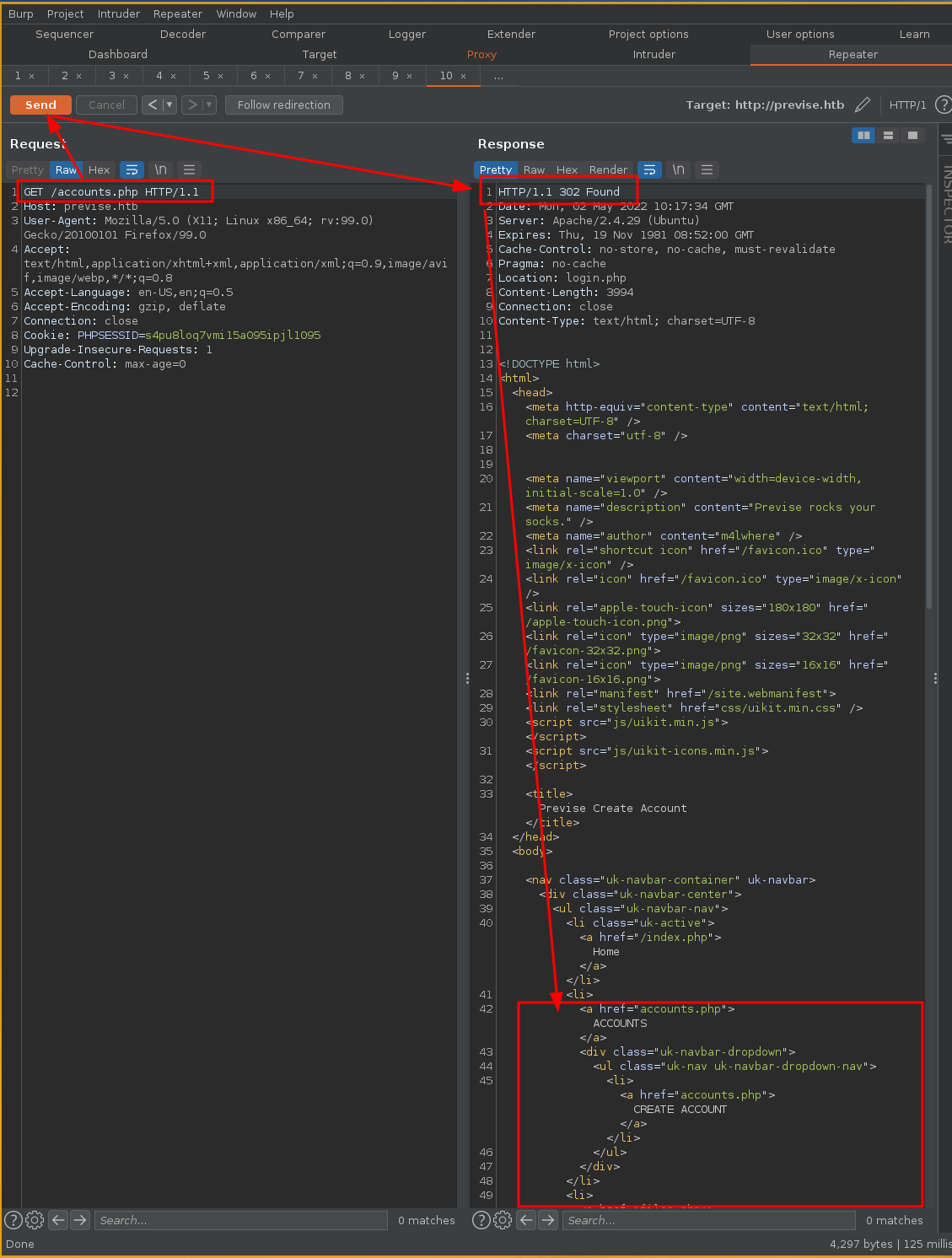Screen dimensions: 952x1258
Task: Open Inspector layout icon at top right
Action: (946, 137)
